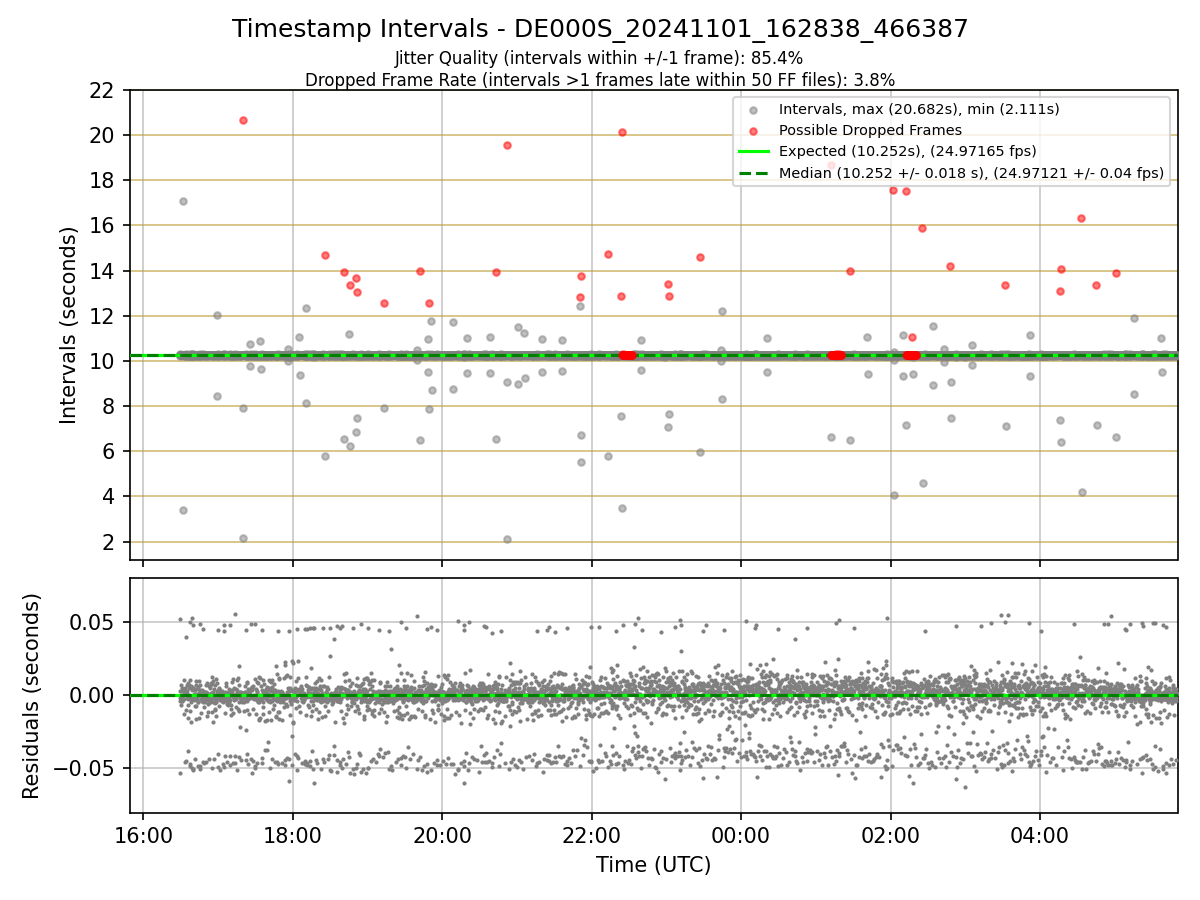This screenshot has height=900, width=1200.
Task: Click the solid green line sample in legend
Action: pyautogui.click(x=754, y=152)
